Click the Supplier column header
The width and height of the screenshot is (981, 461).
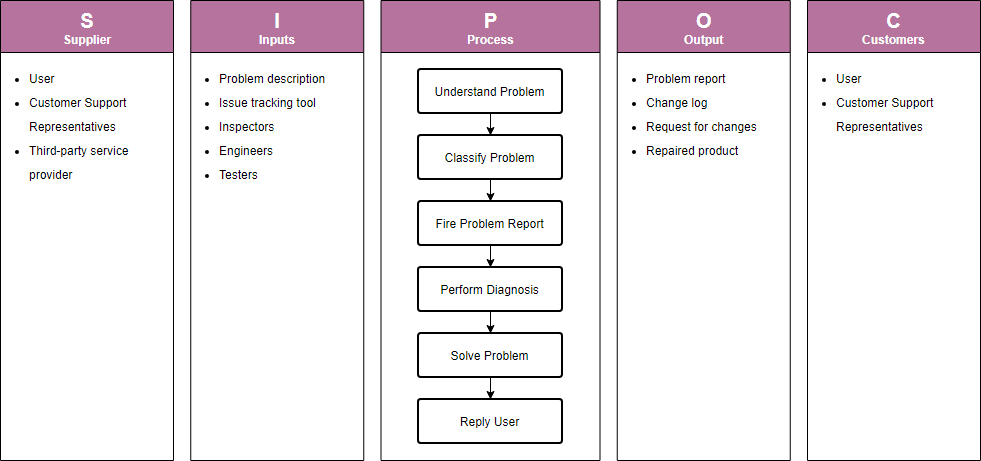pyautogui.click(x=87, y=27)
